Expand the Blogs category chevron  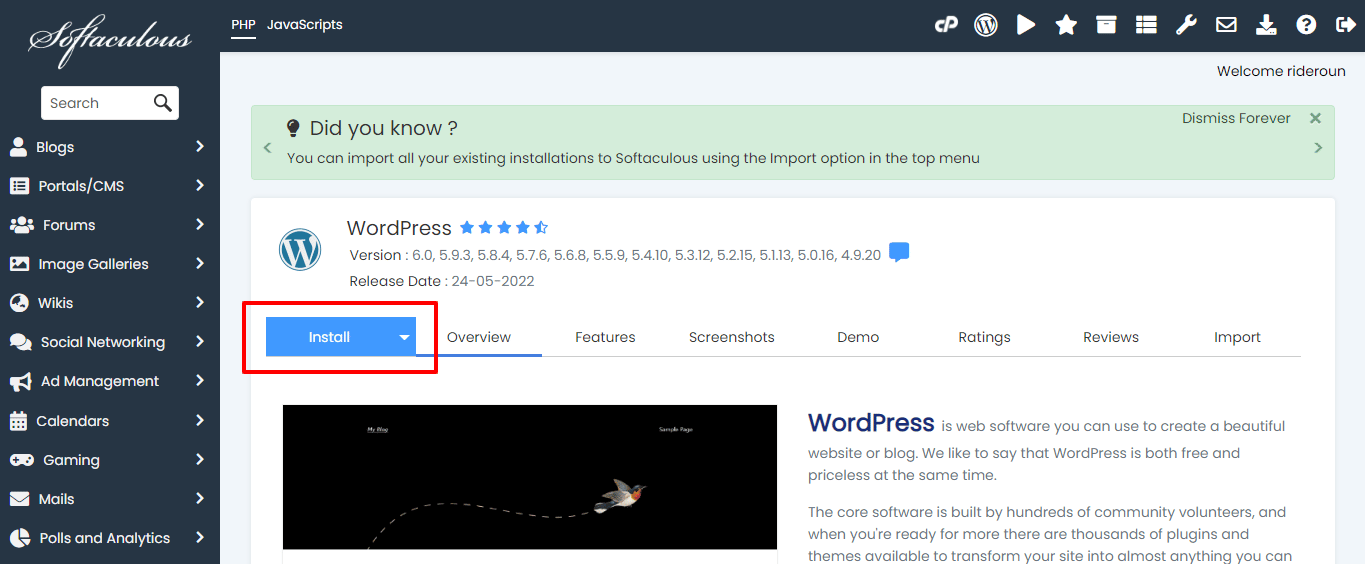pyautogui.click(x=200, y=146)
